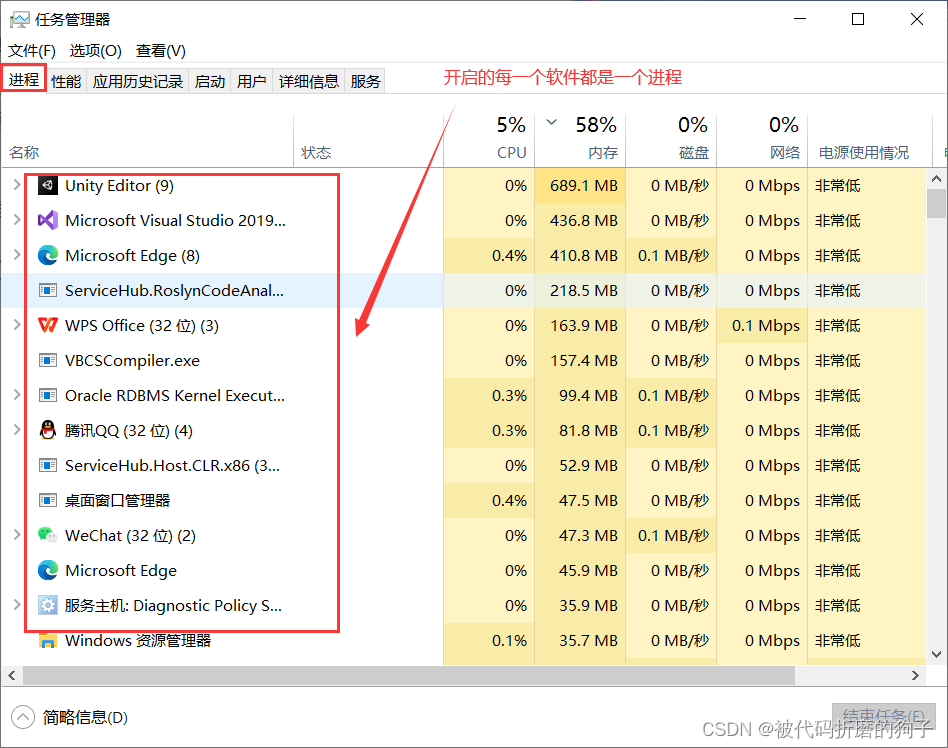Expand the WPS Office (32 位) group
948x748 pixels.
(17, 325)
